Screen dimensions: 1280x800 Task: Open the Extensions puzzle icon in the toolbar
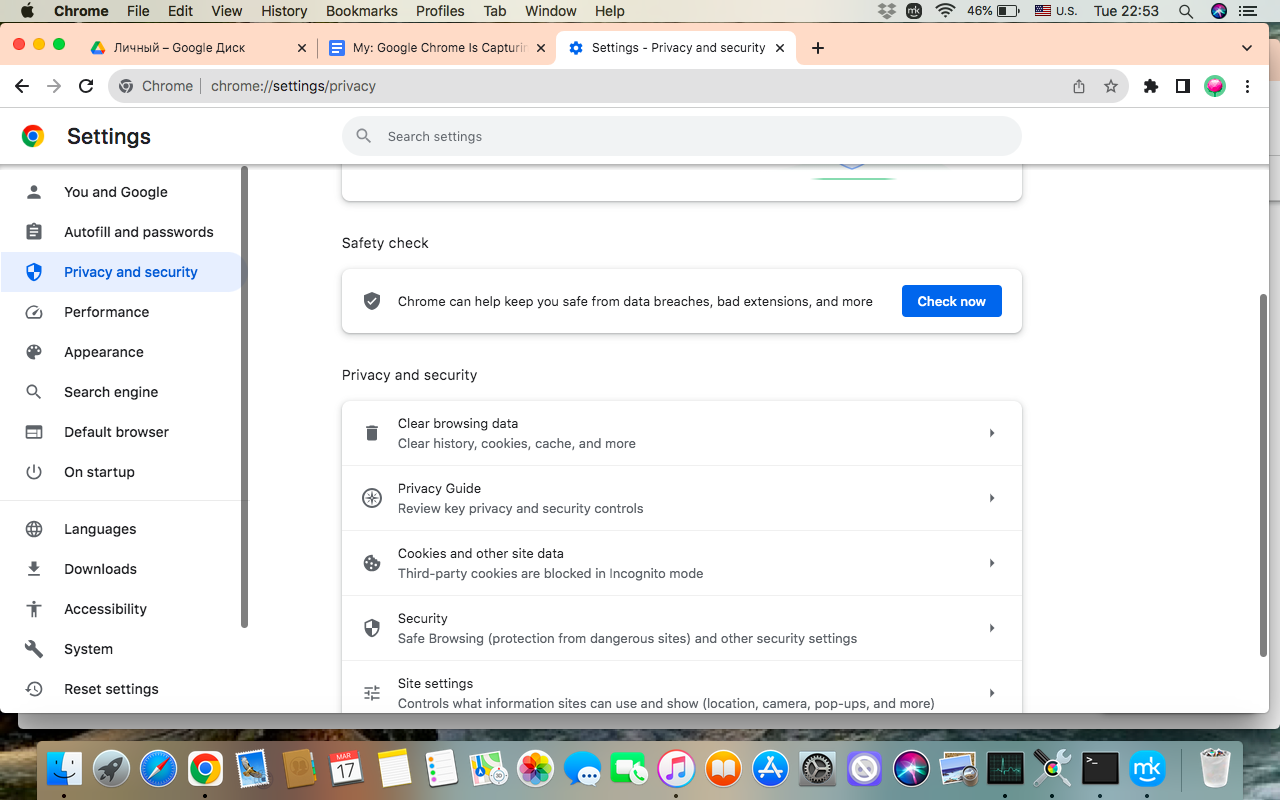pyautogui.click(x=1150, y=86)
